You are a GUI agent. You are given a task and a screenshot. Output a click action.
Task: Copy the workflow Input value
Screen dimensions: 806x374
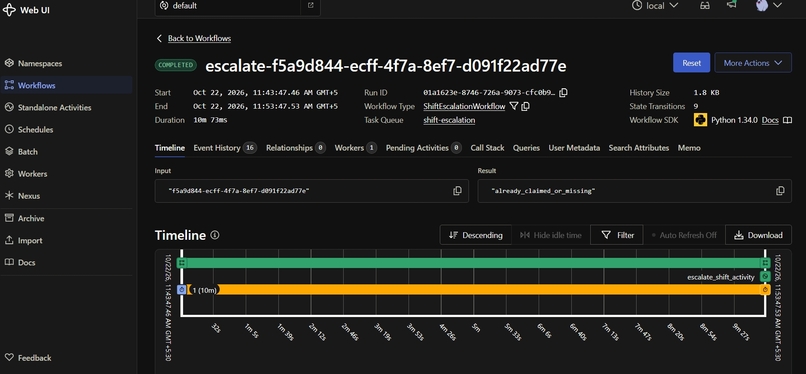coord(457,191)
